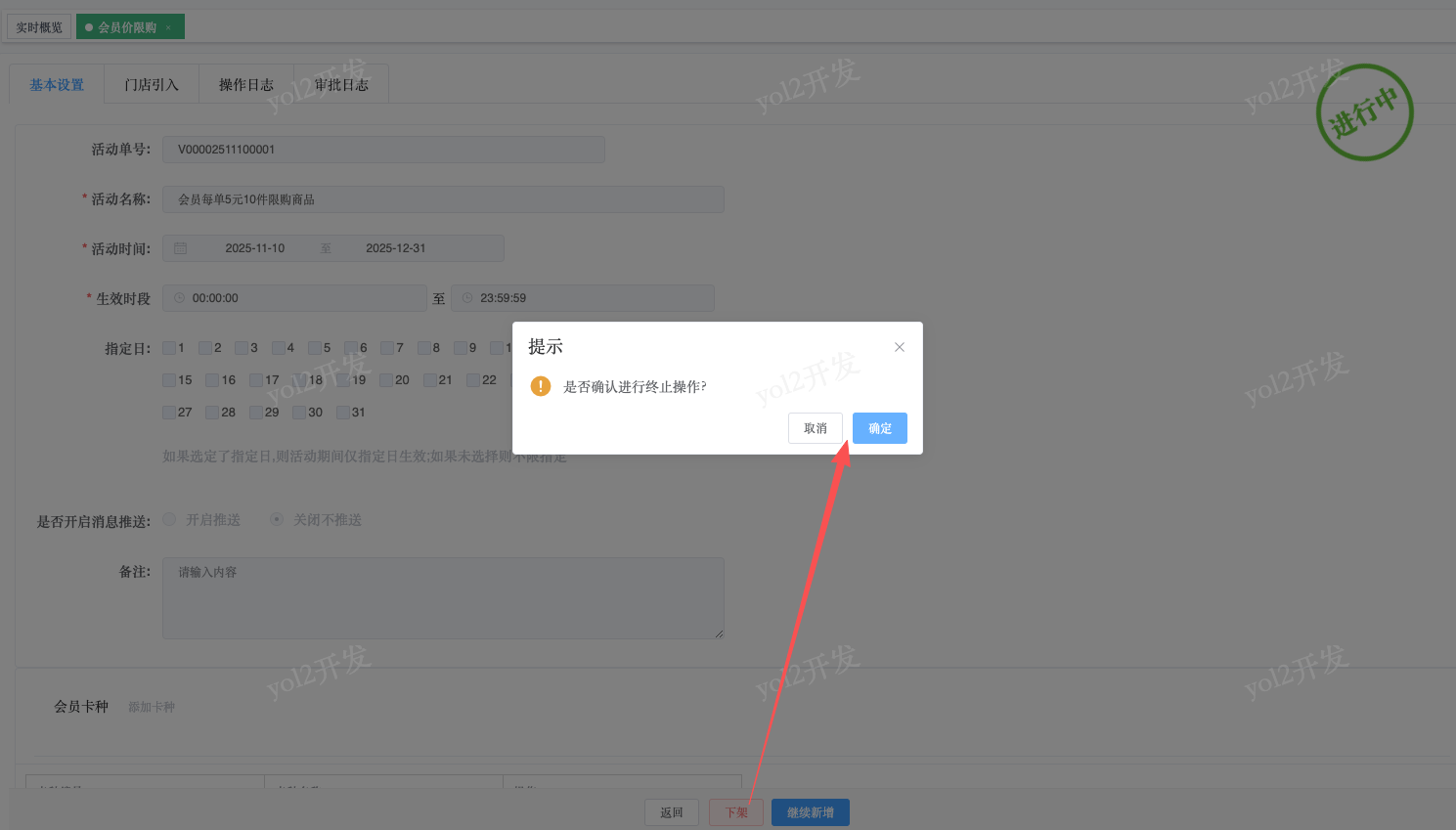Enable the day 31 checkbox
Screen dimensions: 1456x830
click(343, 413)
